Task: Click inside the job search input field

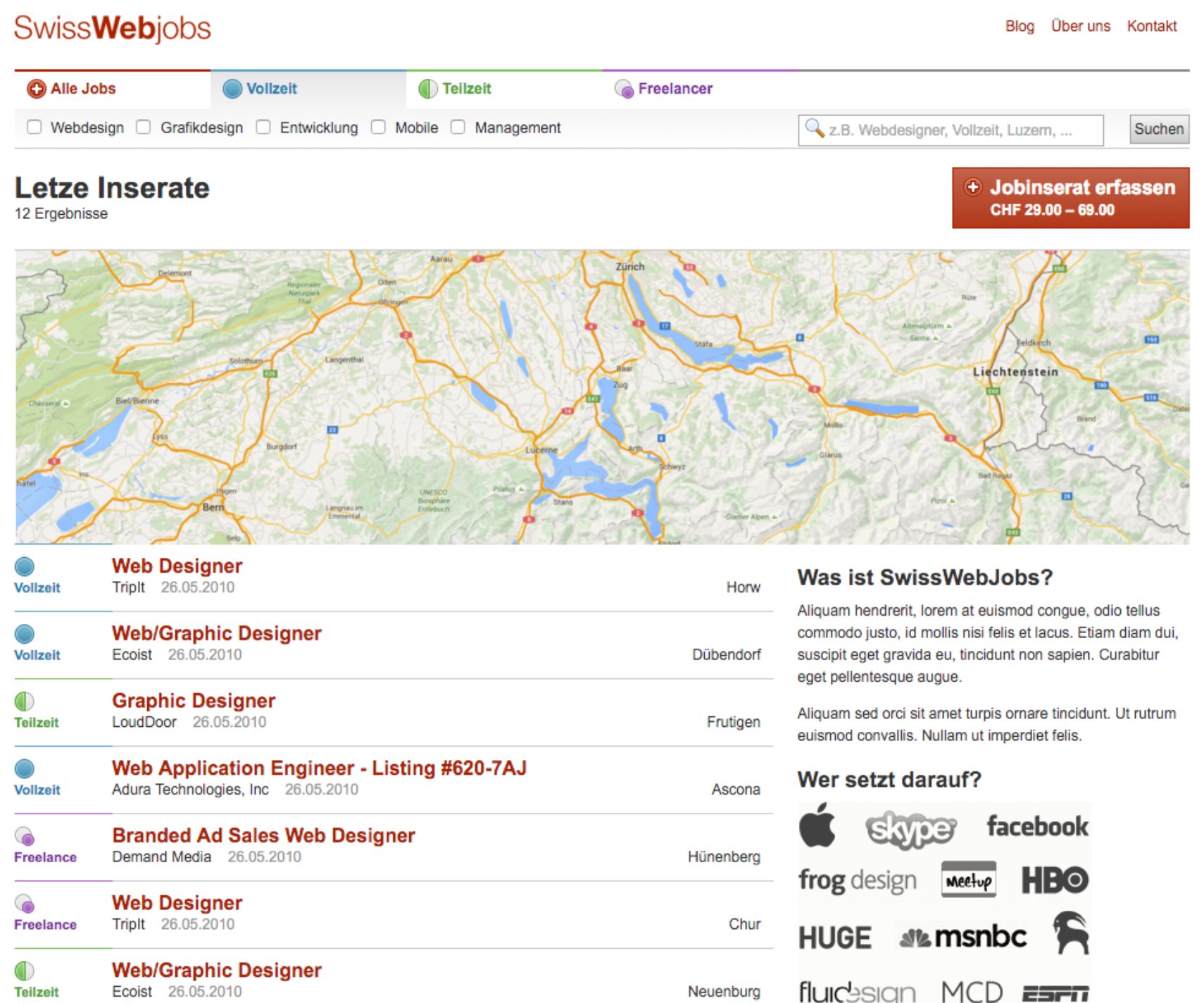Action: (951, 128)
